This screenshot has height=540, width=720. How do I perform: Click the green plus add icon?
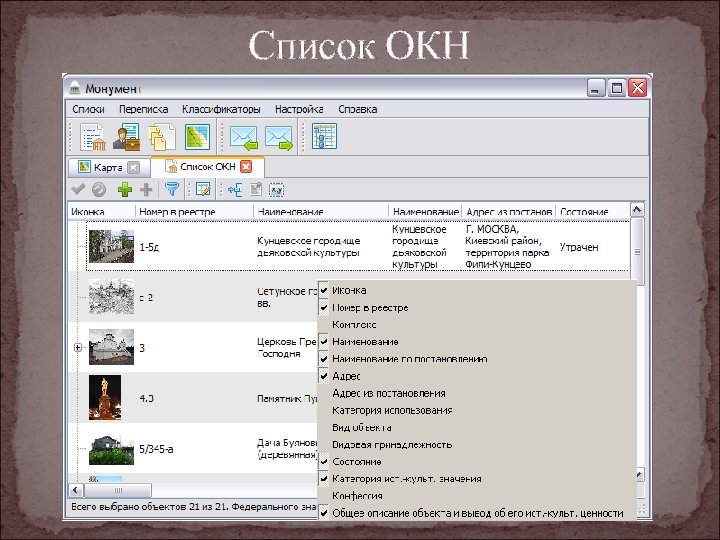125,189
